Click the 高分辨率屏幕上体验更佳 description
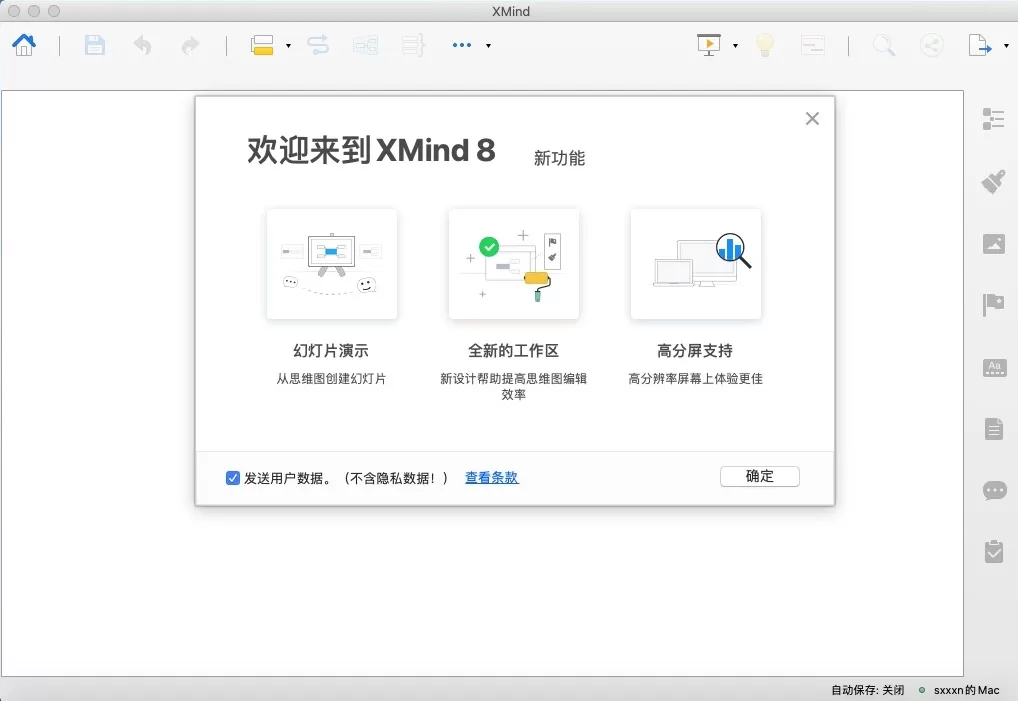This screenshot has width=1018, height=701. pos(695,378)
